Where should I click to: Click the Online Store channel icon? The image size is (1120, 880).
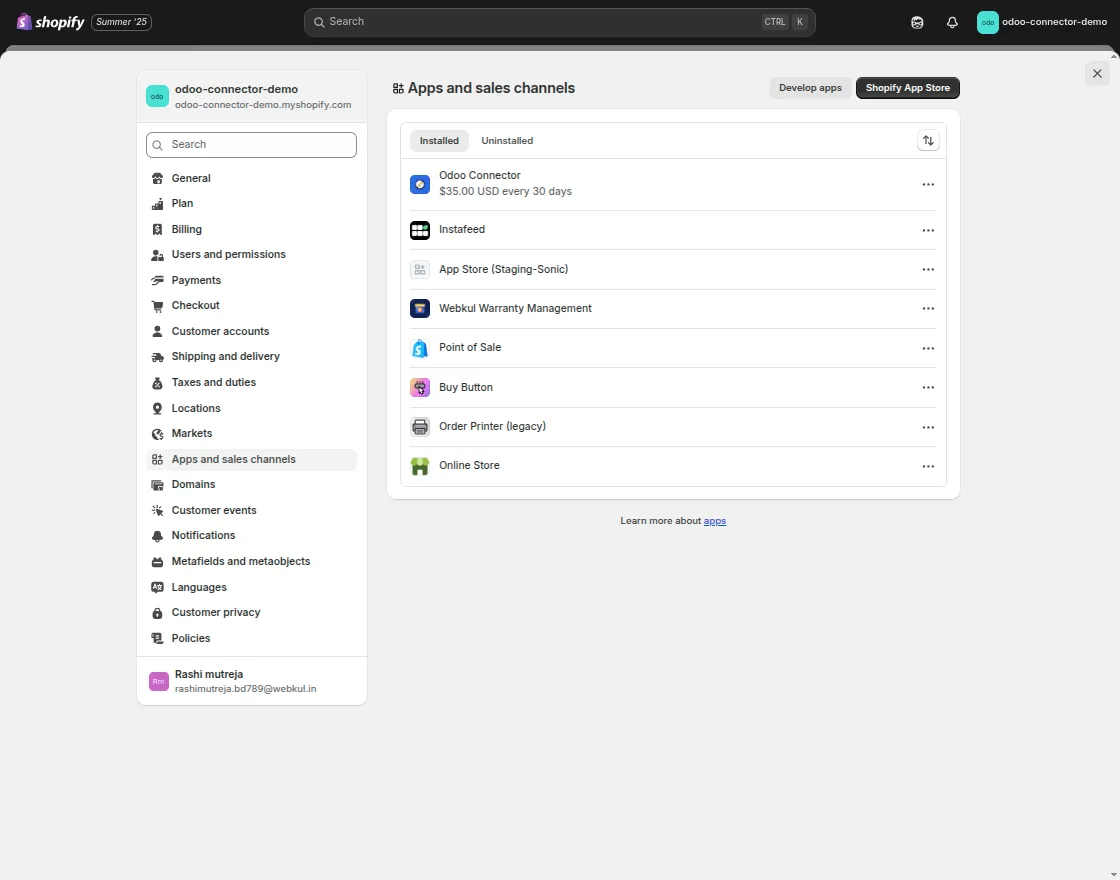point(419,465)
